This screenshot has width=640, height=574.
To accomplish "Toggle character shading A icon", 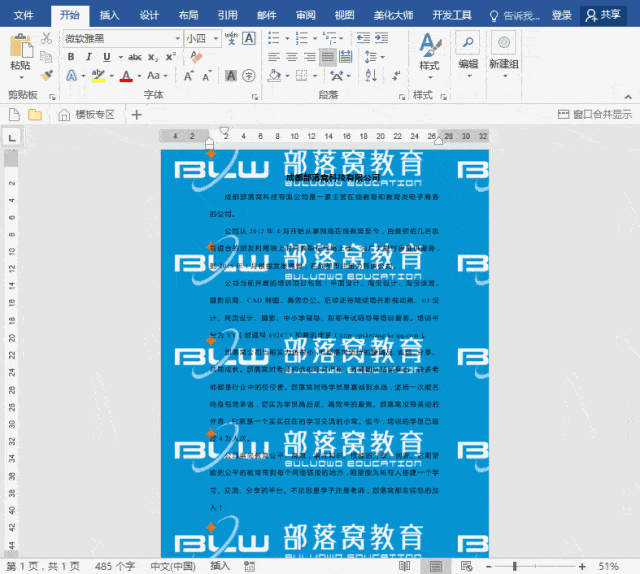I will (x=231, y=76).
